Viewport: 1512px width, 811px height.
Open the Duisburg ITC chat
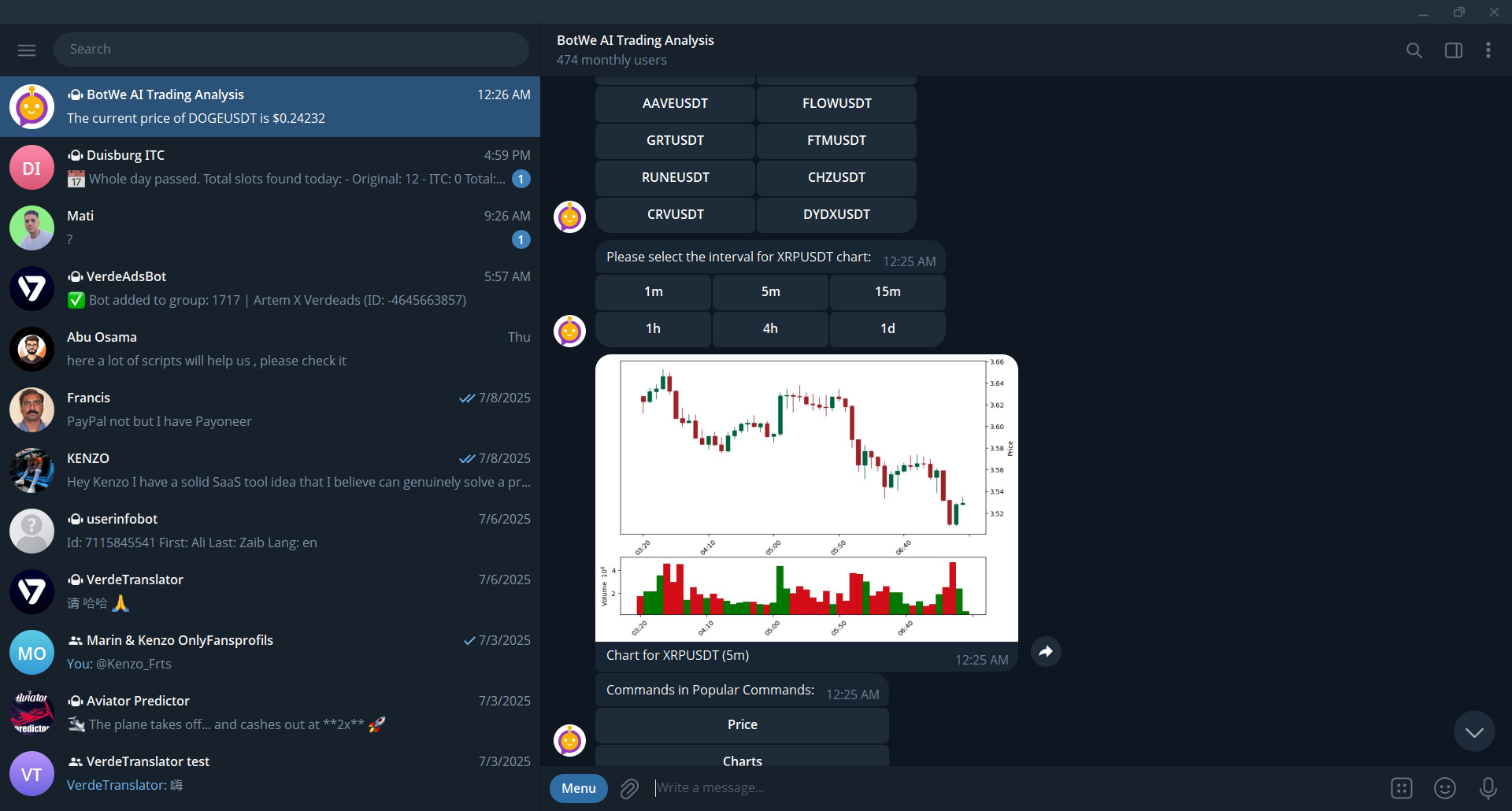click(270, 168)
